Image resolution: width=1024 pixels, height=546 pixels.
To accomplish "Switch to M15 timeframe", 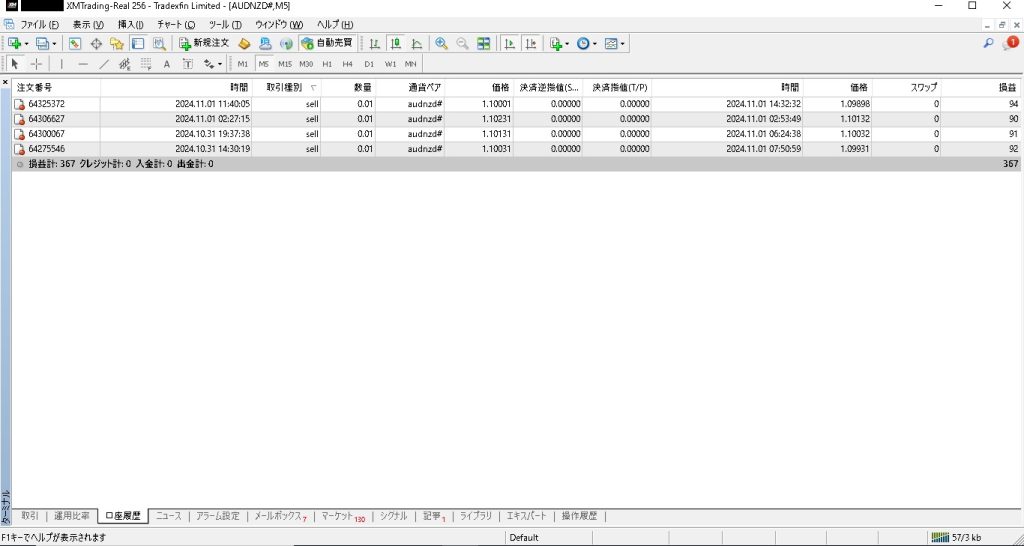I will click(x=285, y=64).
